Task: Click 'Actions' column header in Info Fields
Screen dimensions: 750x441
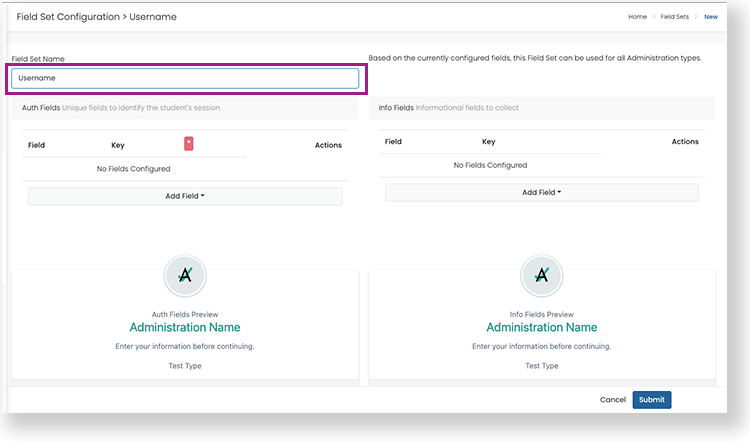Action: 685,142
